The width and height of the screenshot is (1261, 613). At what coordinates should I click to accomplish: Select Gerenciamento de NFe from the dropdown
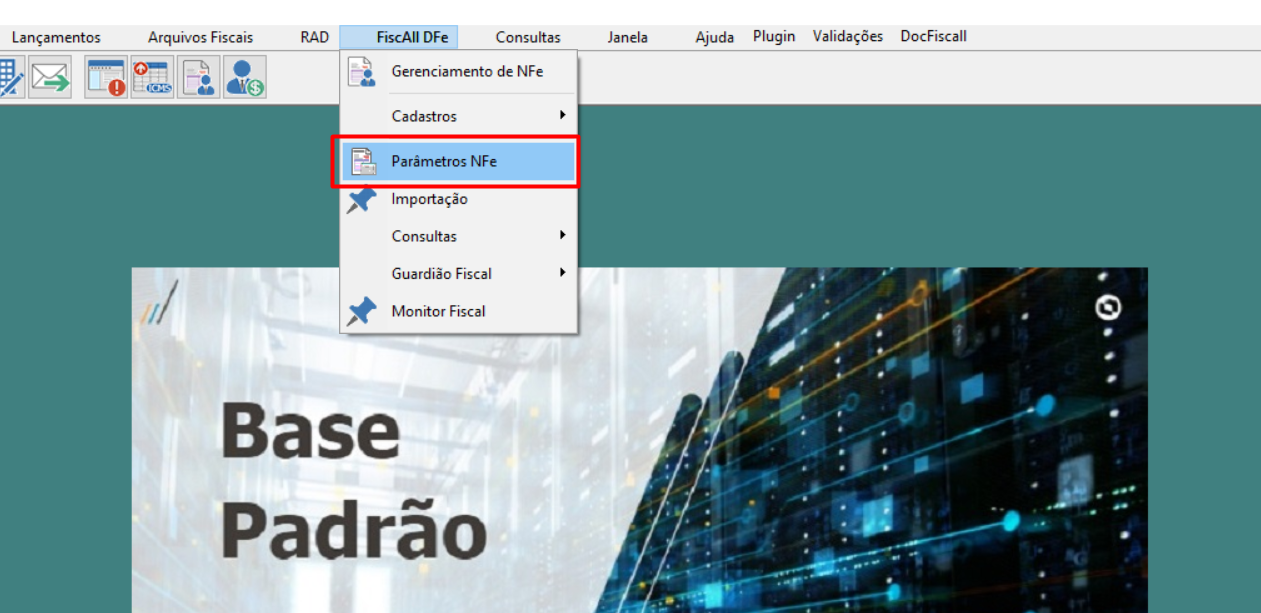click(x=459, y=72)
